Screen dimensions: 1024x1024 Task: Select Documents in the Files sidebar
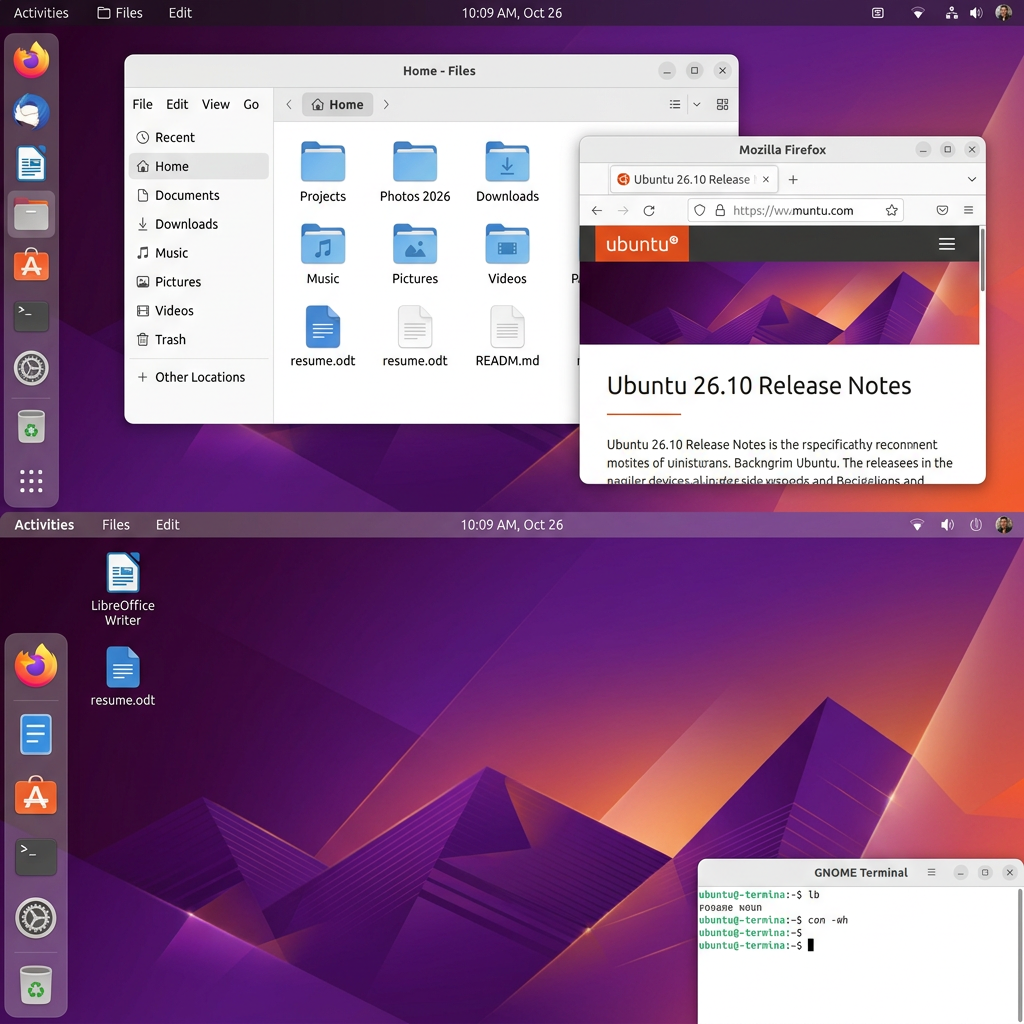pyautogui.click(x=199, y=195)
